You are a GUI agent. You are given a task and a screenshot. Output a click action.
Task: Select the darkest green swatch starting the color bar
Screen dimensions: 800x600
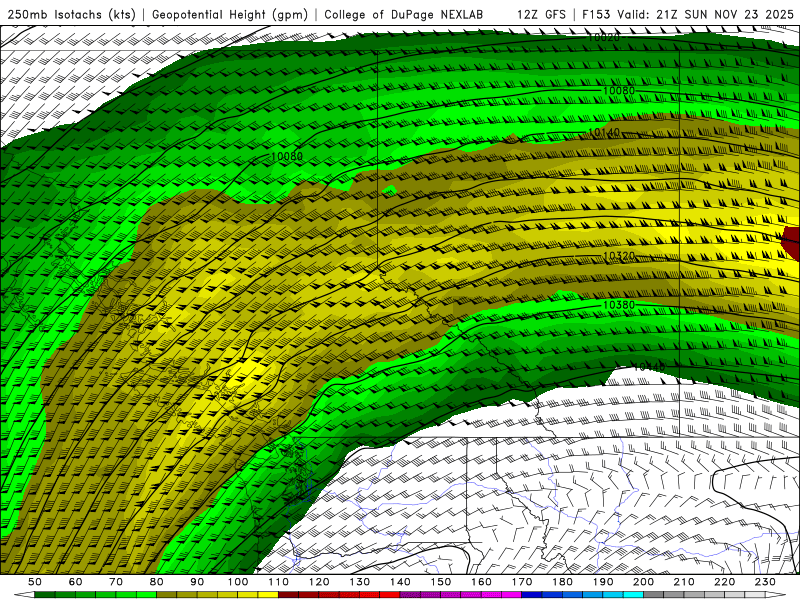pyautogui.click(x=45, y=595)
